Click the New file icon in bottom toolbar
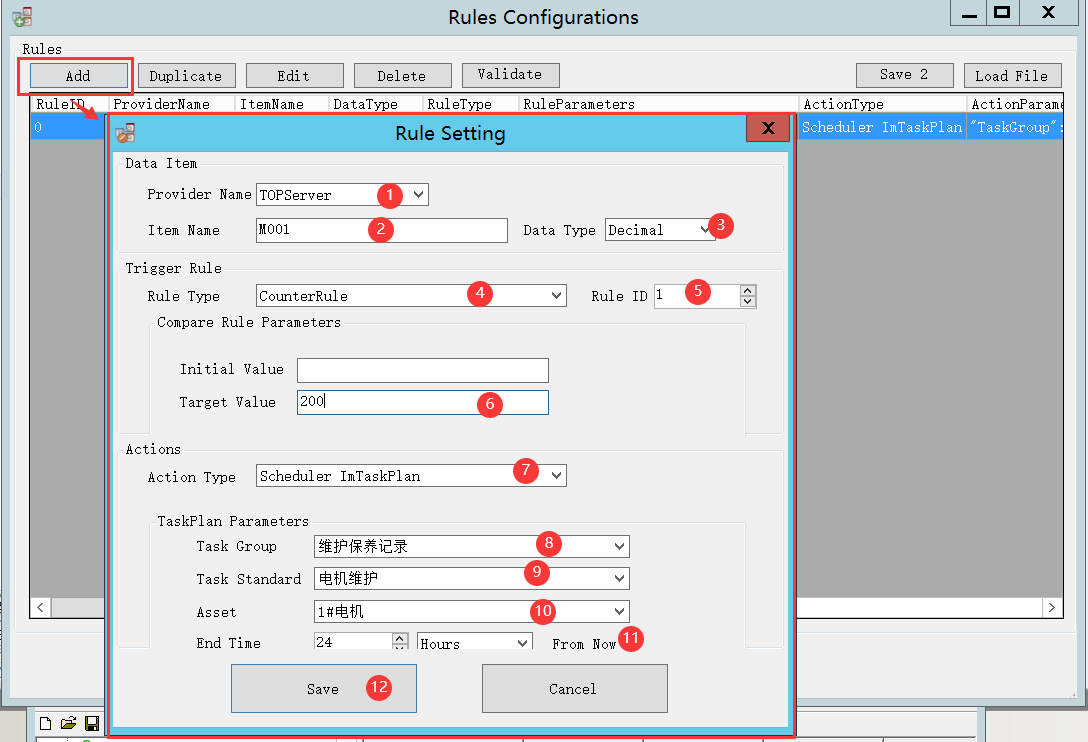The width and height of the screenshot is (1088, 742). 45,723
